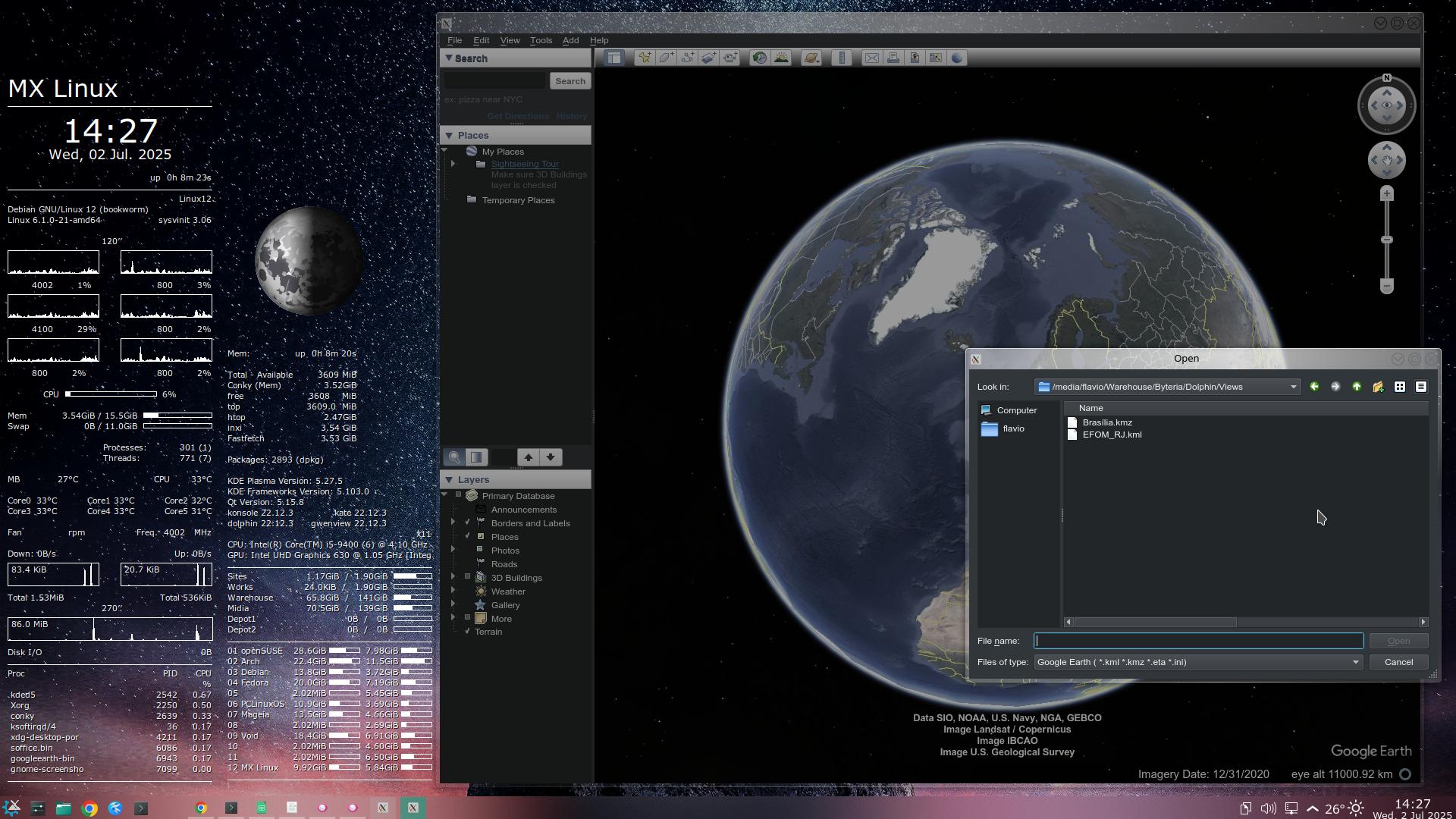Click the Move joystick hand control

(x=1387, y=160)
